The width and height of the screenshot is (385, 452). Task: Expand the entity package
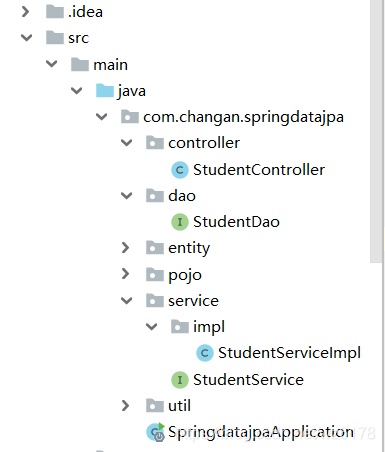(x=125, y=248)
